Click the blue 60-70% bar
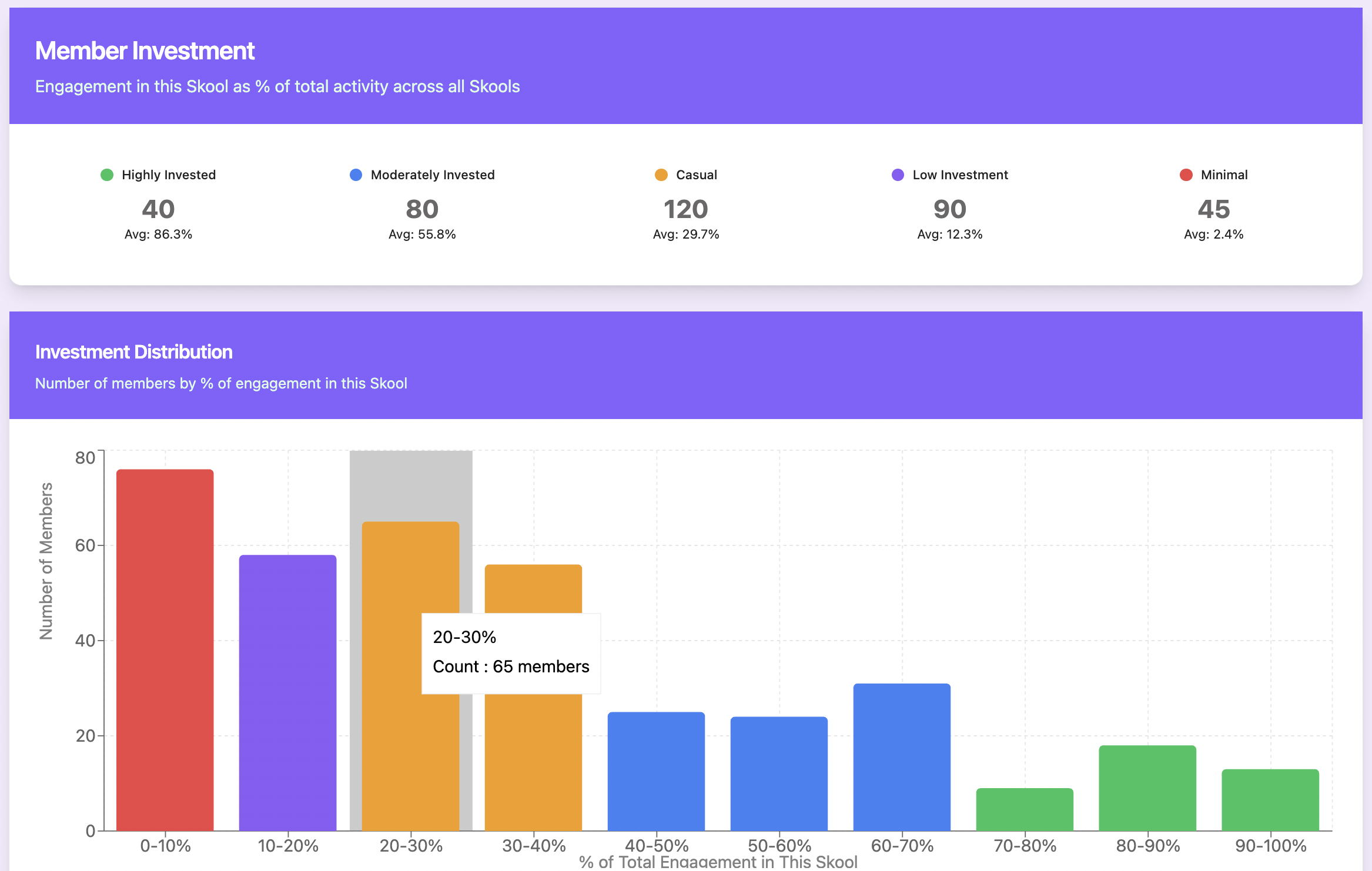This screenshot has width=1372, height=871. click(x=902, y=757)
